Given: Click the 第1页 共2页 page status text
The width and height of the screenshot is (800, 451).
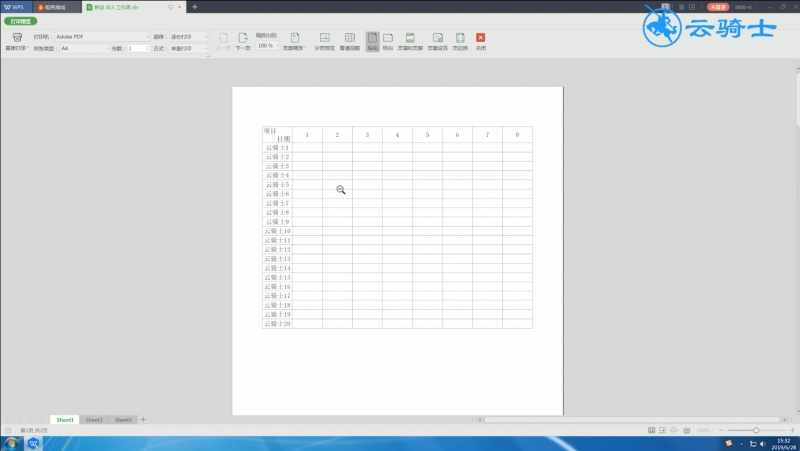Looking at the screenshot, I should click(x=34, y=431).
